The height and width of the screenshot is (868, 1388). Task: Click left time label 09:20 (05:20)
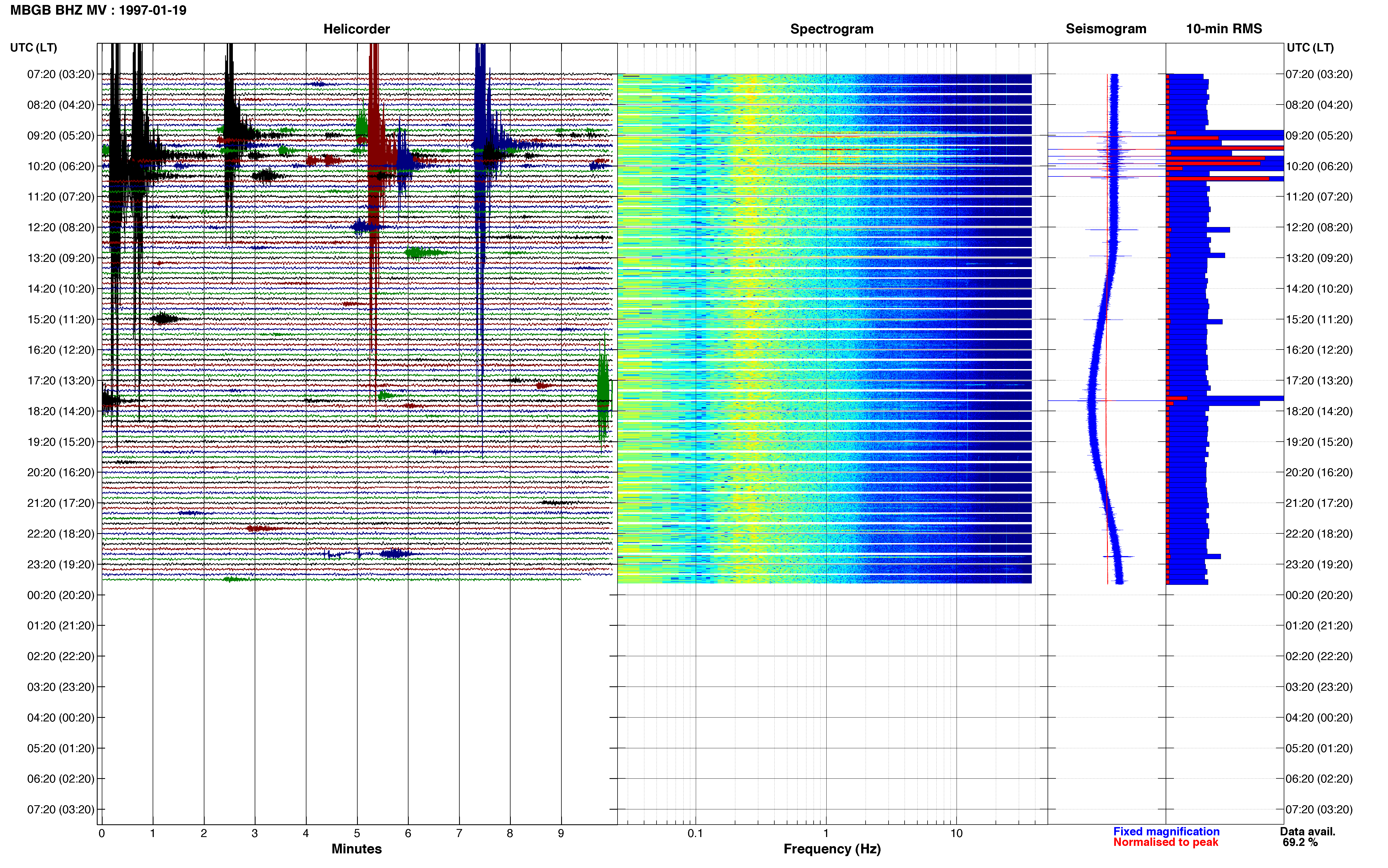(x=61, y=135)
